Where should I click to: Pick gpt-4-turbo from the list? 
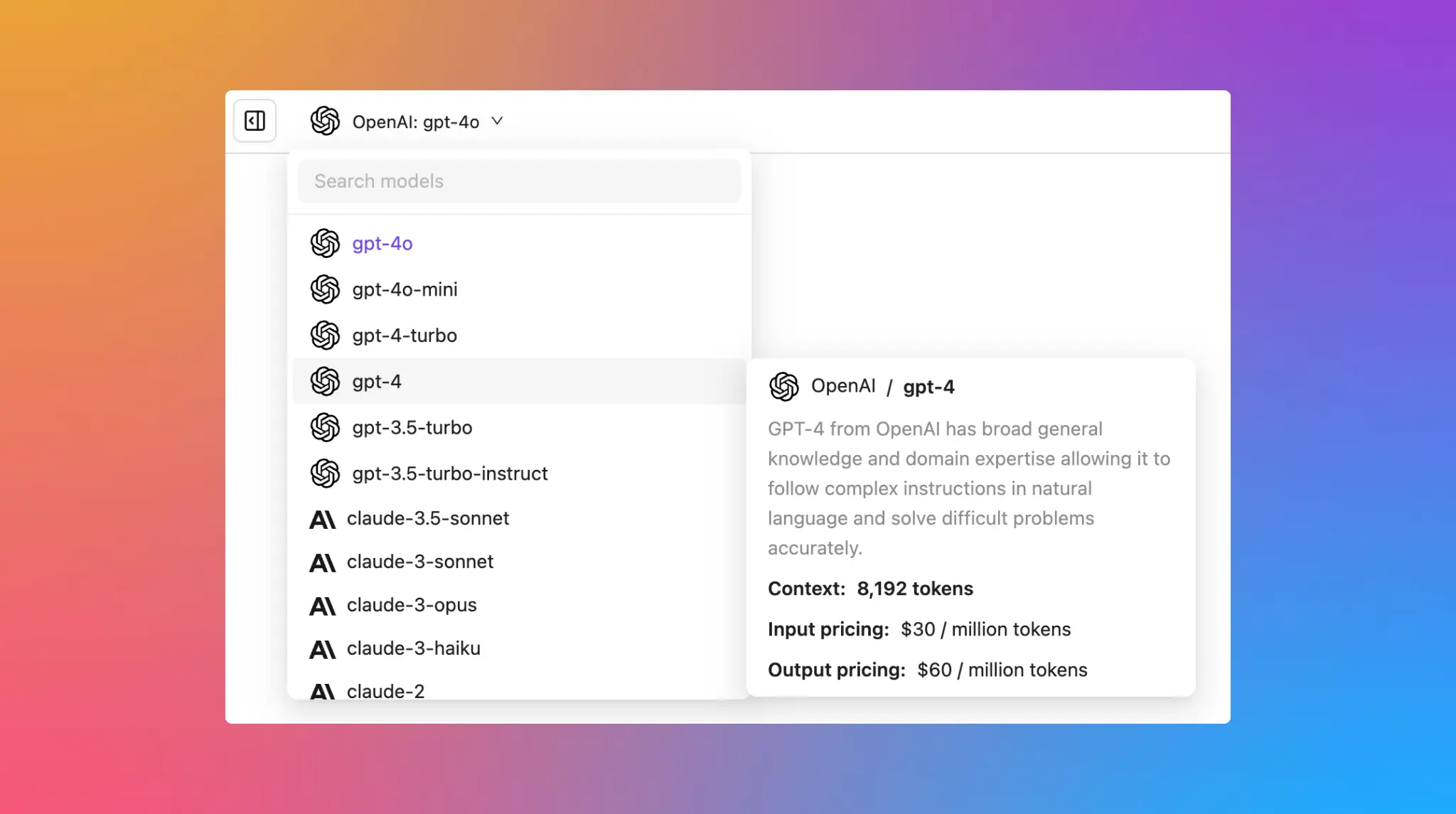(x=519, y=336)
